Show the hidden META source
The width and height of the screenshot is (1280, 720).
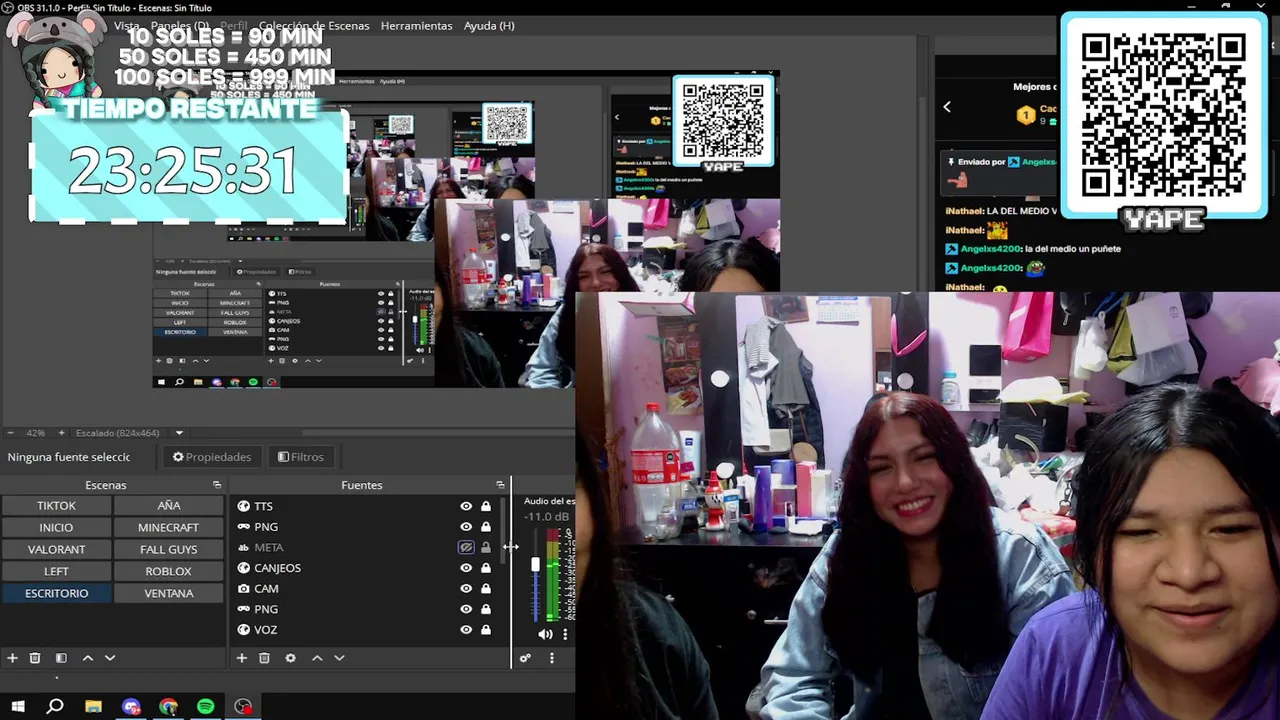[466, 547]
